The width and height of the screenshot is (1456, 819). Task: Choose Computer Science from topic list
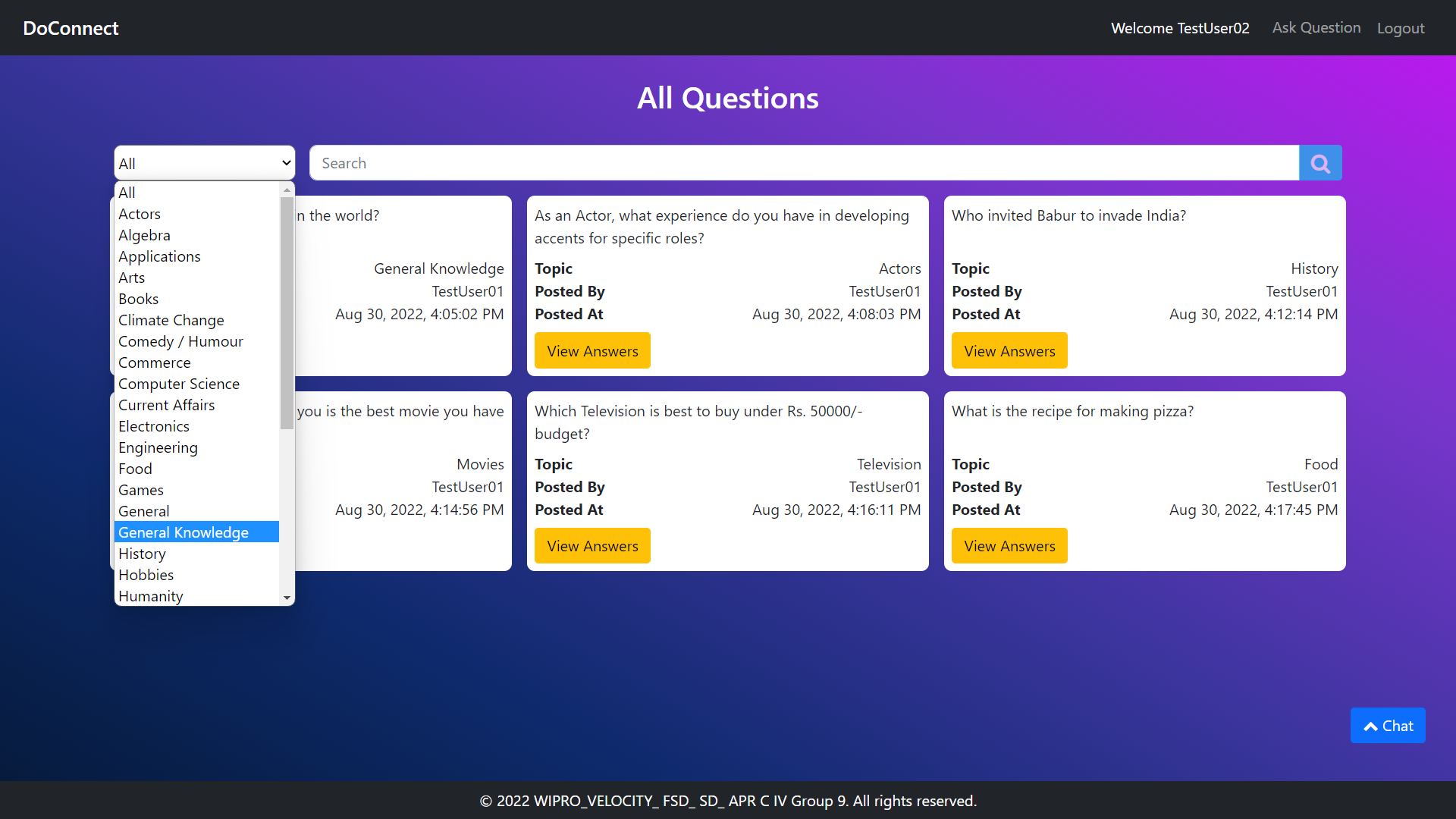pyautogui.click(x=179, y=384)
